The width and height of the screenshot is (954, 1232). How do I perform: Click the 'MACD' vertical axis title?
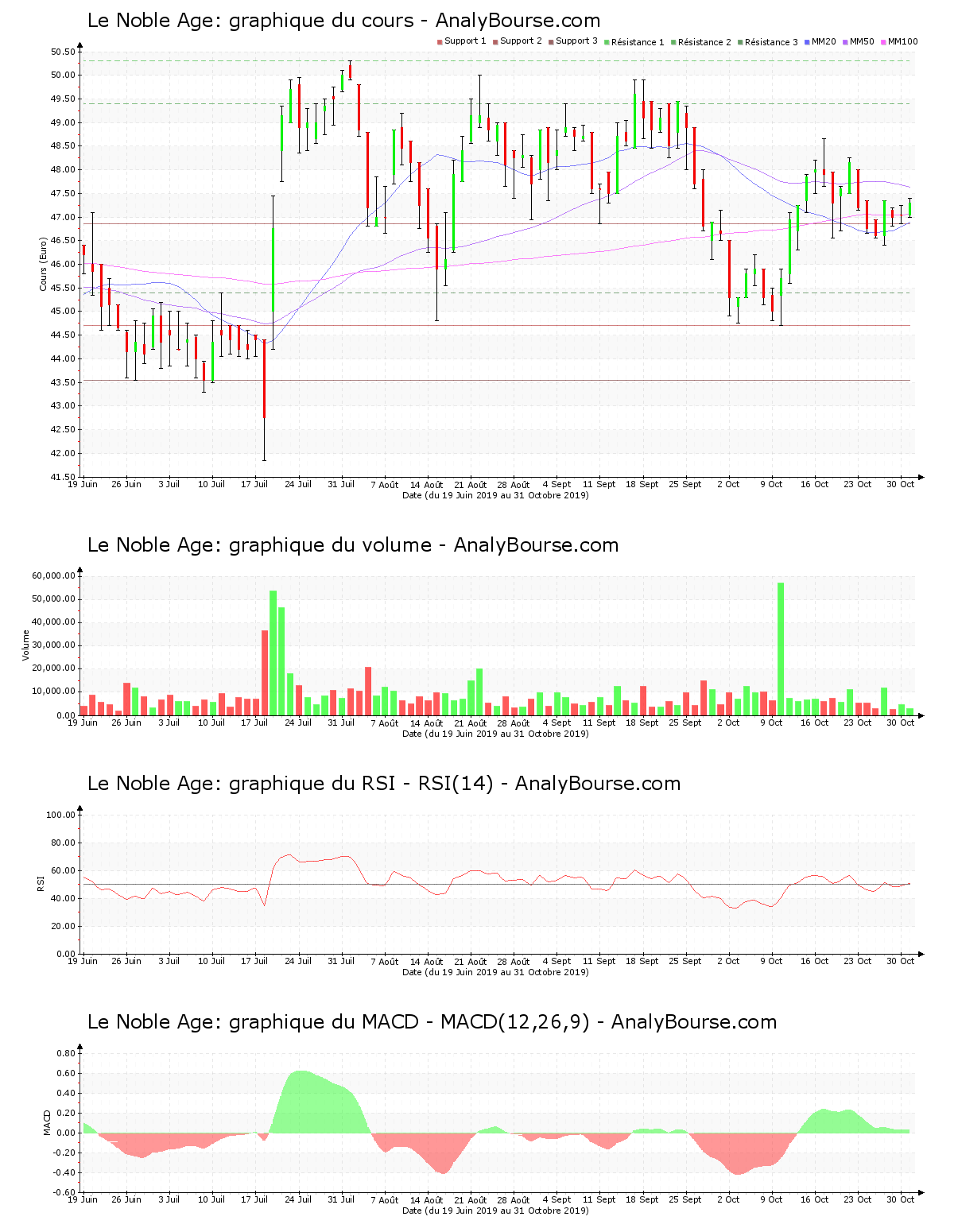point(48,1122)
